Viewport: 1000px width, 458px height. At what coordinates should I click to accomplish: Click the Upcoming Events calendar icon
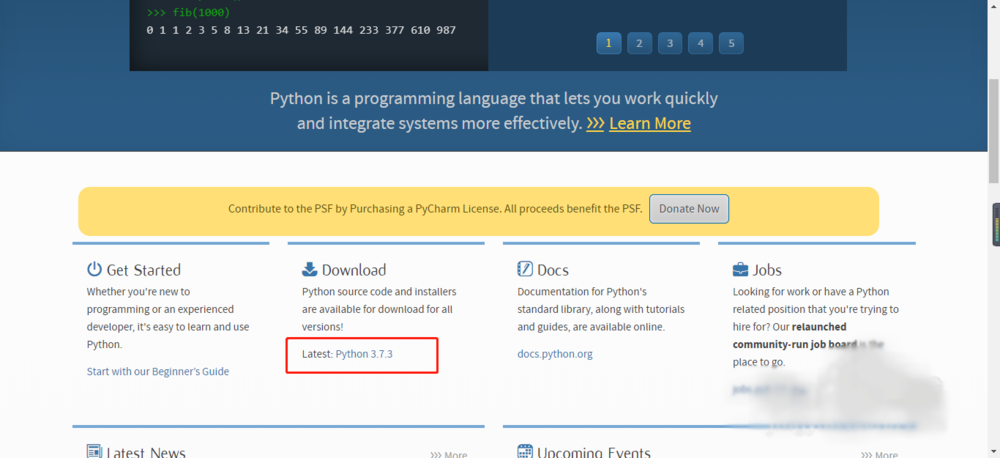[x=525, y=452]
